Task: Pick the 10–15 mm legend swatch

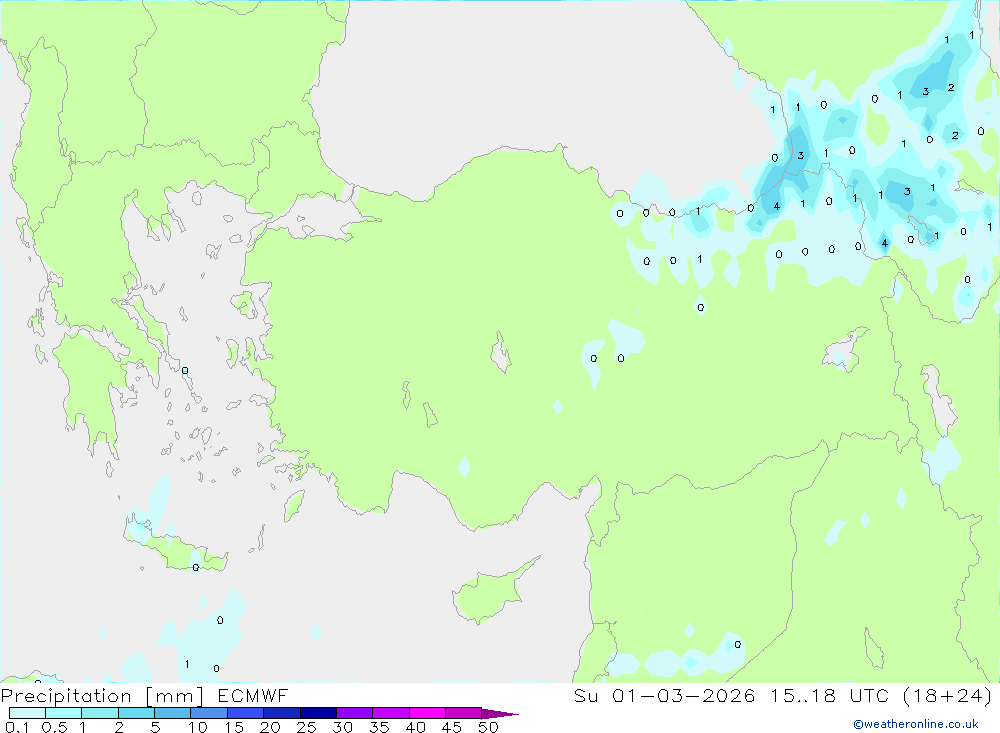Action: coord(209,713)
